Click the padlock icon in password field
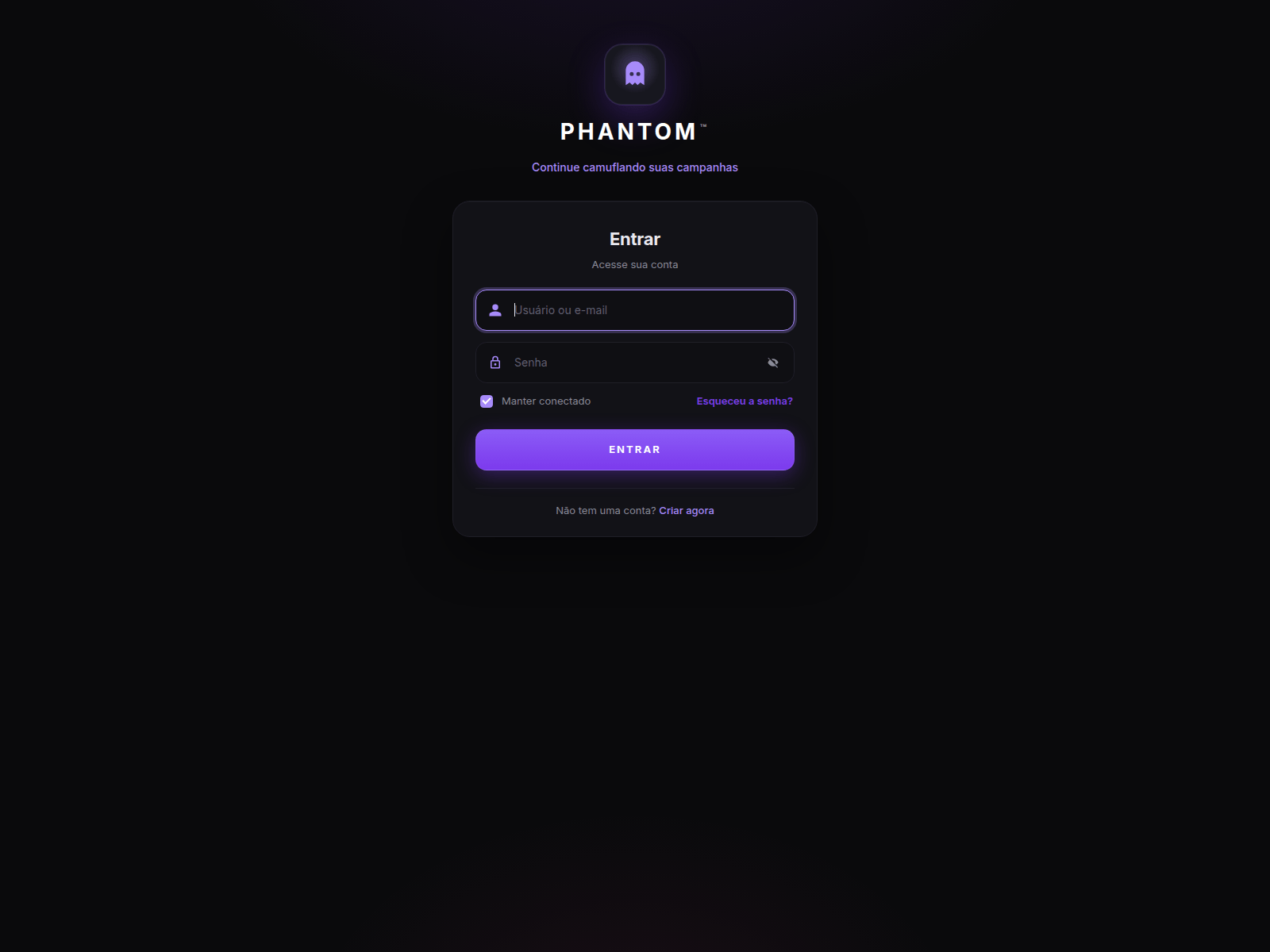The image size is (1270, 952). 495,363
